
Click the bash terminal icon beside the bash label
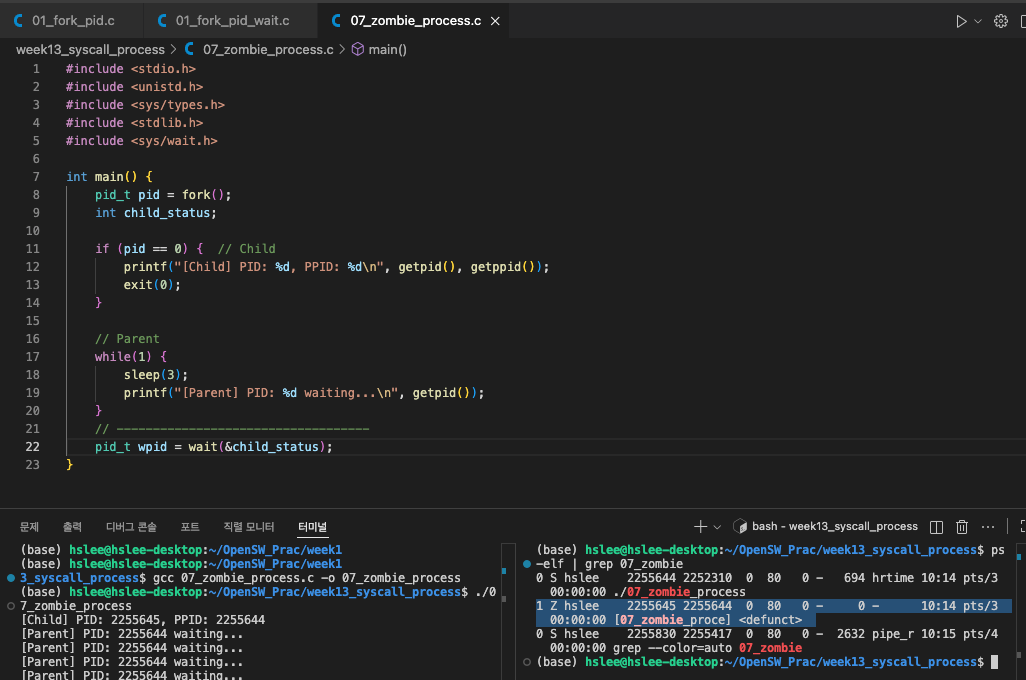[x=740, y=526]
